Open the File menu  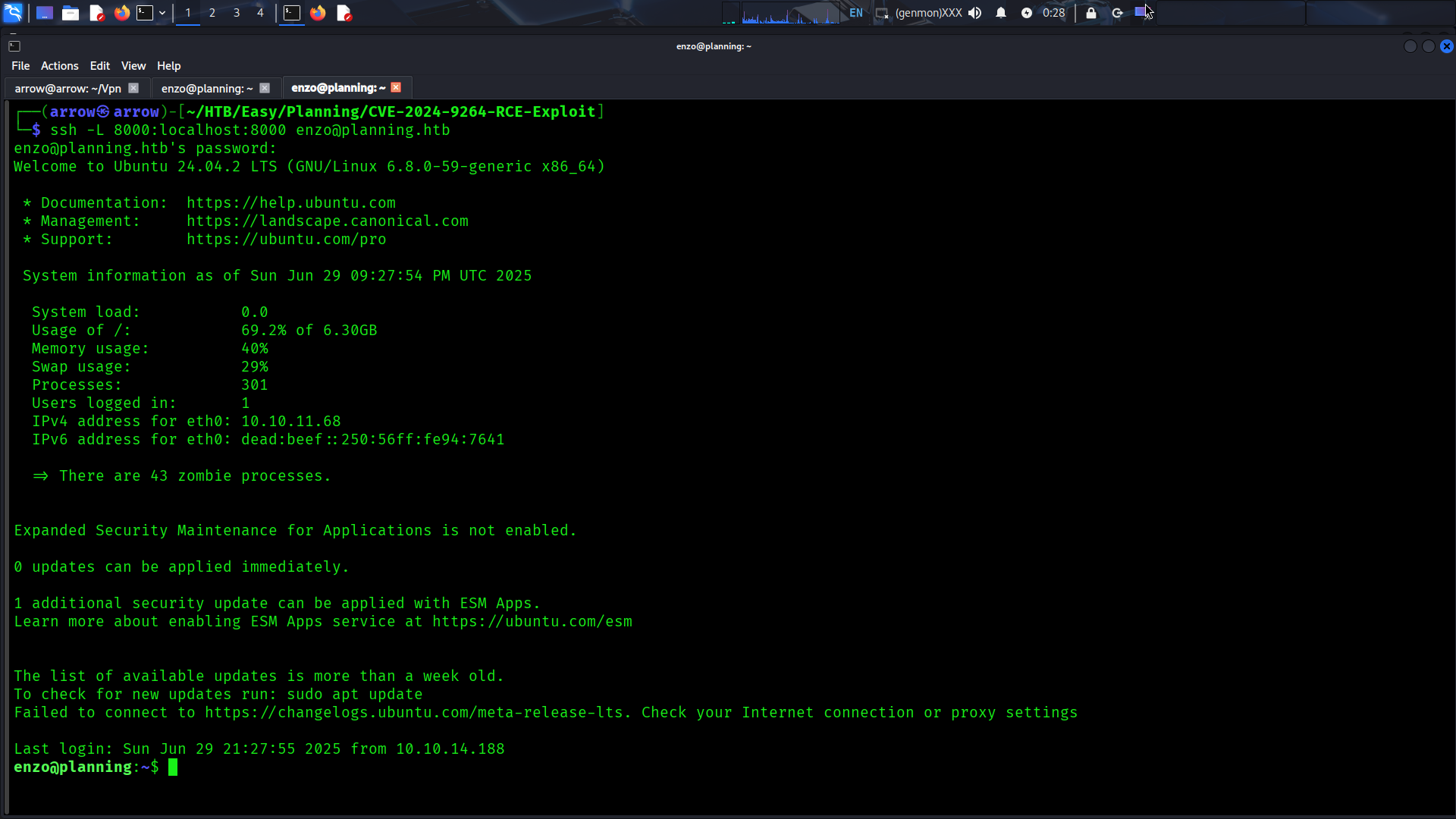(20, 66)
